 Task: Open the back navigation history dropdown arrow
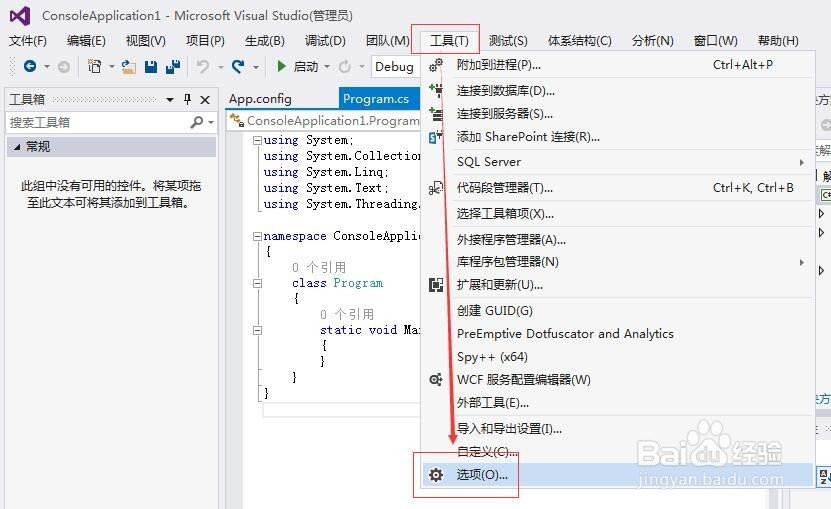tap(47, 67)
